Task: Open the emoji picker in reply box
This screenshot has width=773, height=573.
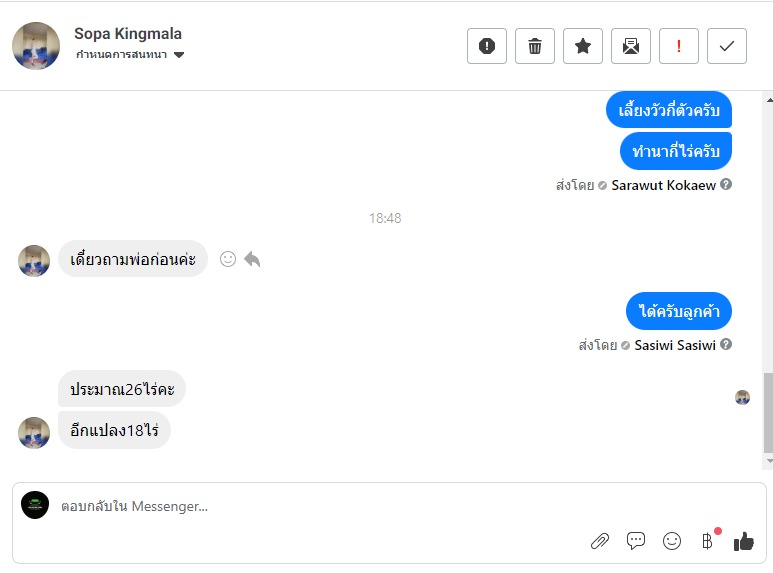Action: (x=672, y=541)
